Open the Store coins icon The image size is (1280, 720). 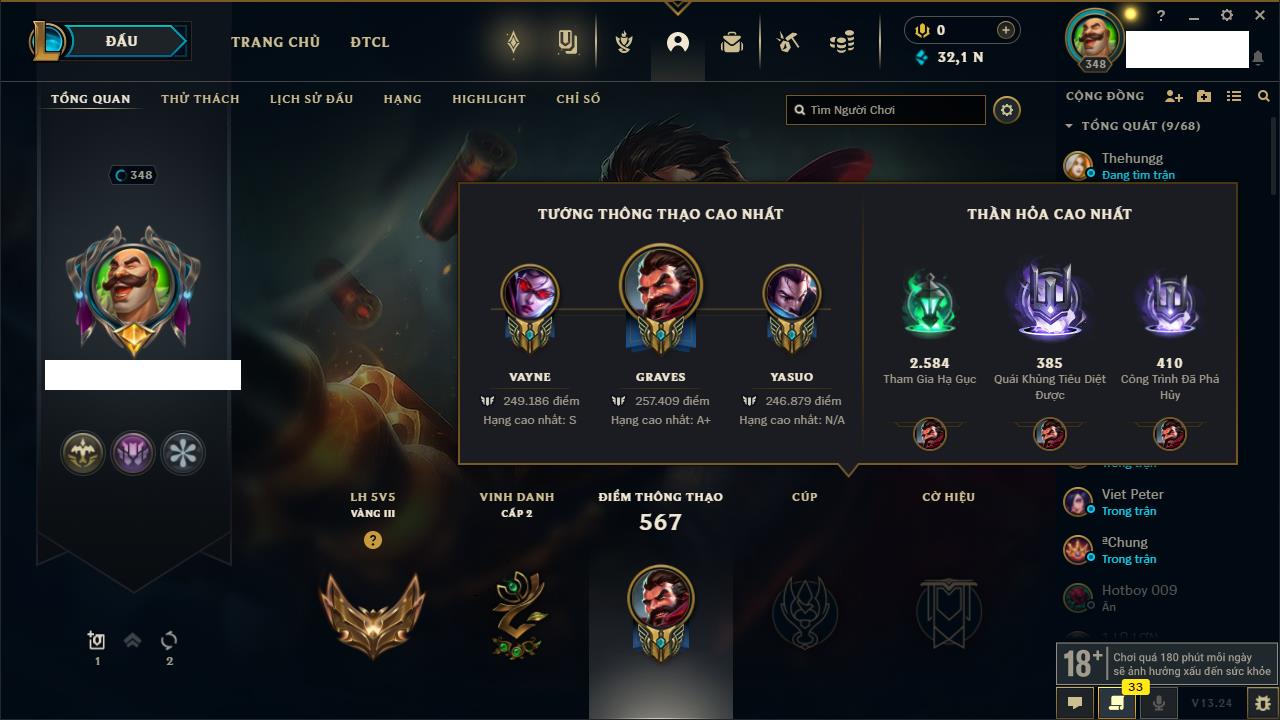click(842, 42)
